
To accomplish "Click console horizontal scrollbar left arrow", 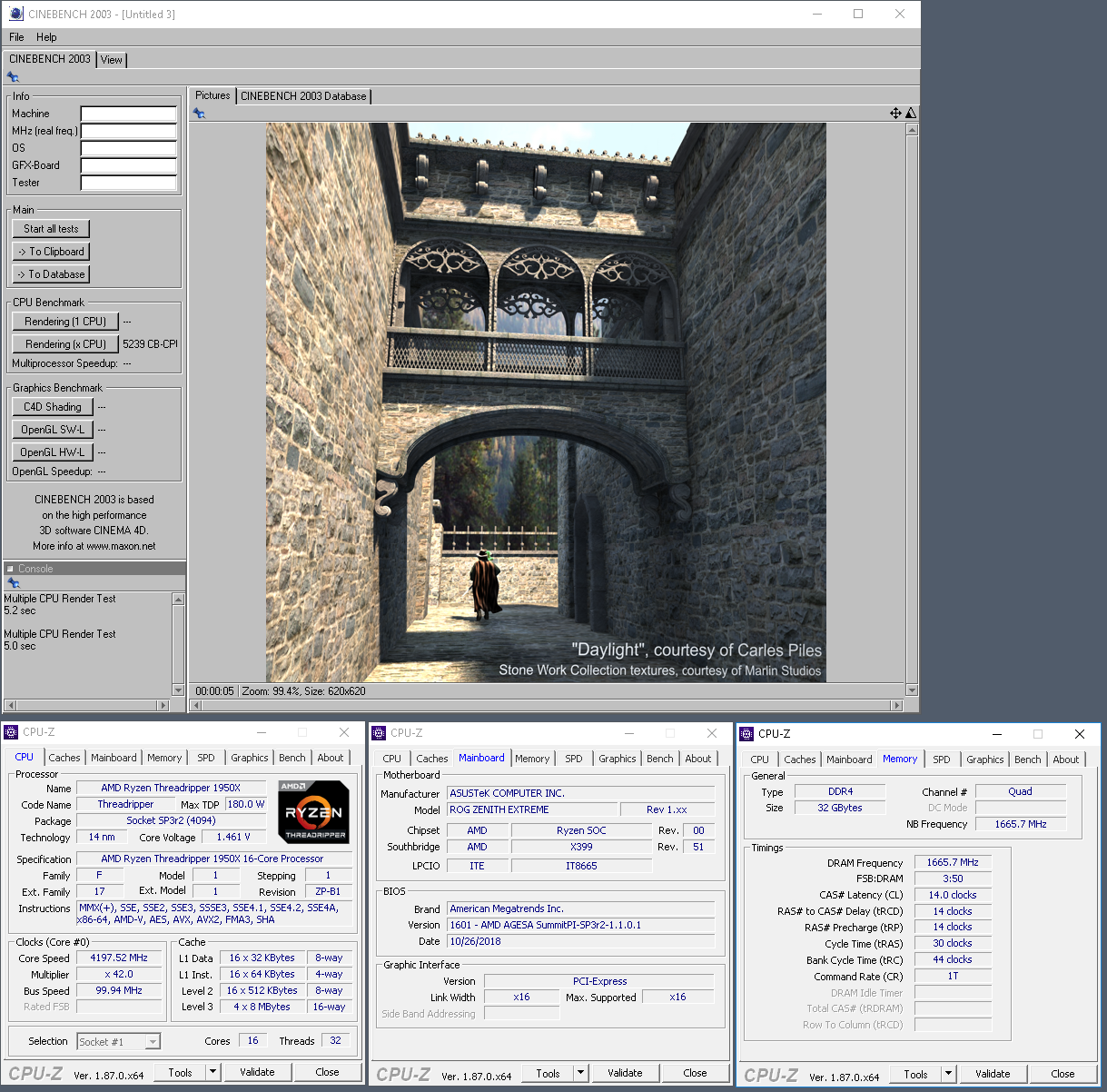I will coord(10,705).
